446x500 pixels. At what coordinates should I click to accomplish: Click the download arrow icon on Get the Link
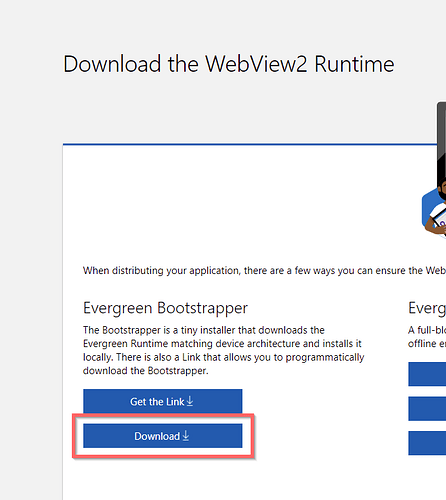coord(190,401)
